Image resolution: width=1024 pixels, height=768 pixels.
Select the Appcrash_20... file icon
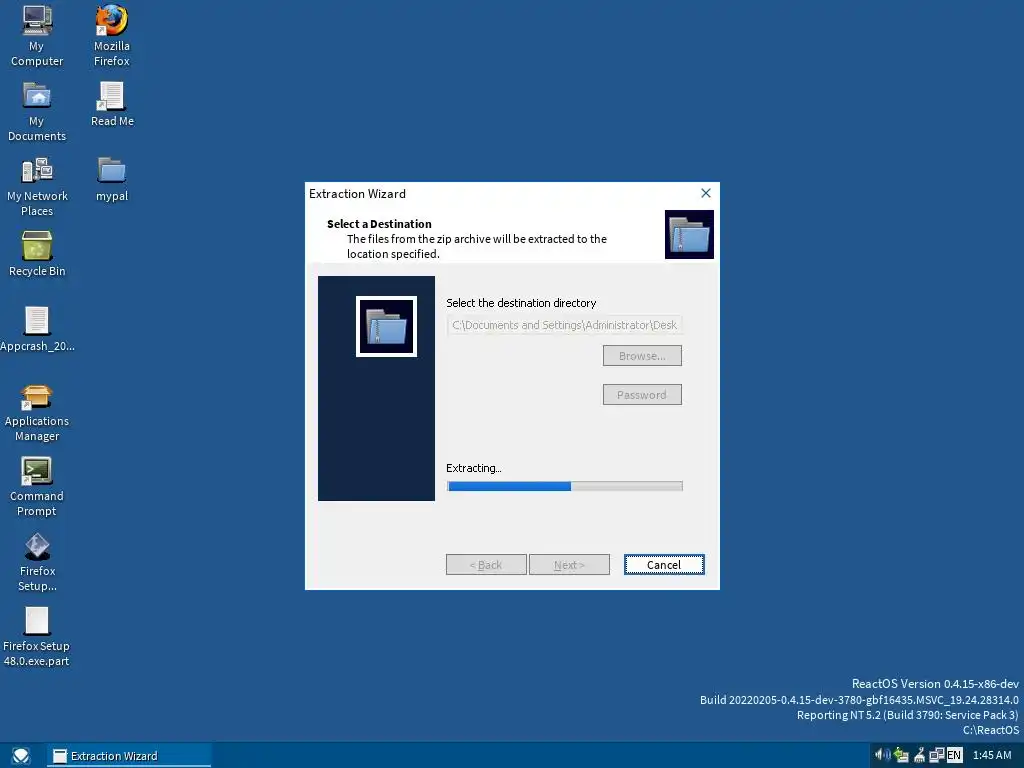37,330
